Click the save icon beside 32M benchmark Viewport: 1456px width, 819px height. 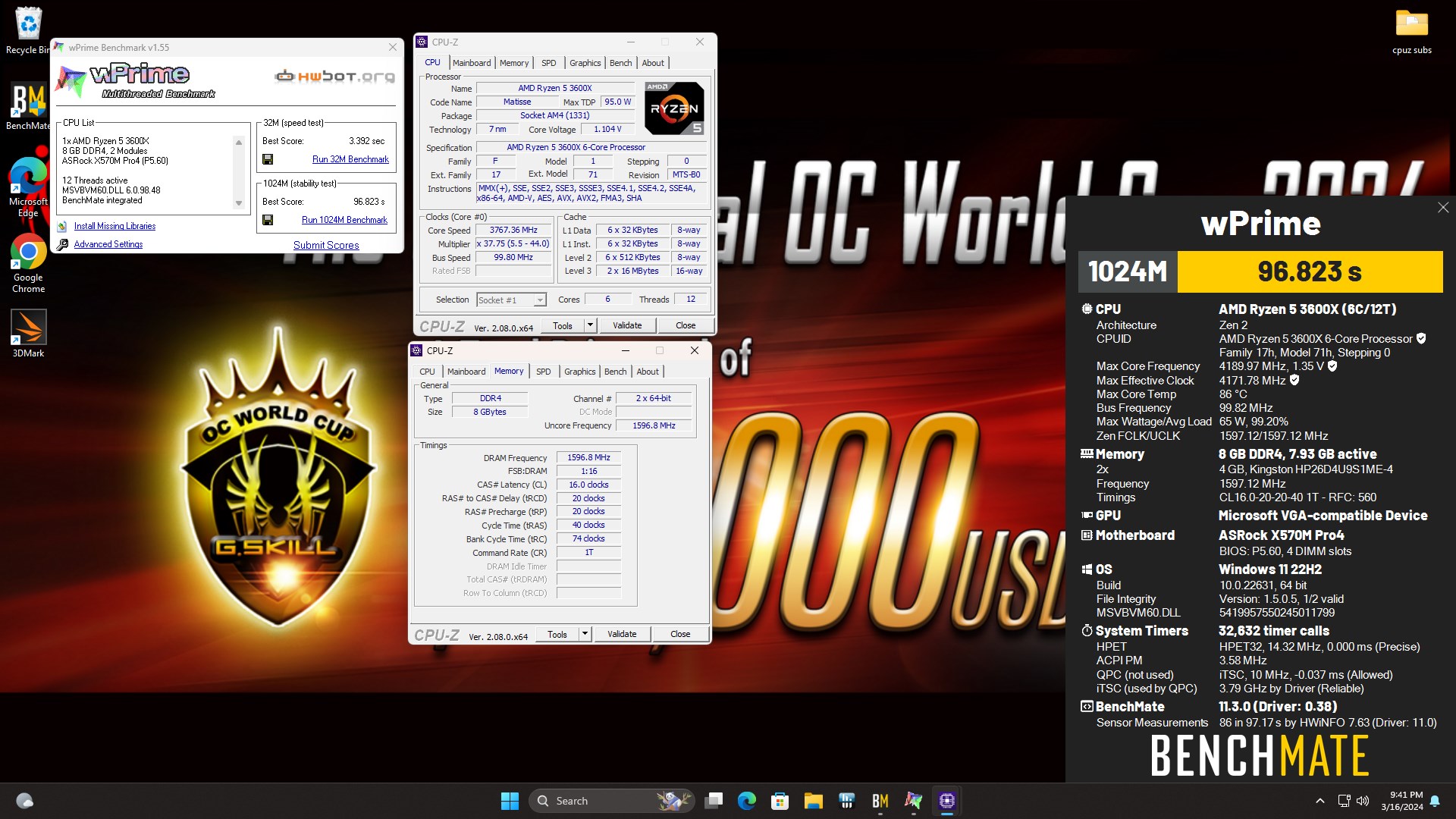click(x=268, y=159)
